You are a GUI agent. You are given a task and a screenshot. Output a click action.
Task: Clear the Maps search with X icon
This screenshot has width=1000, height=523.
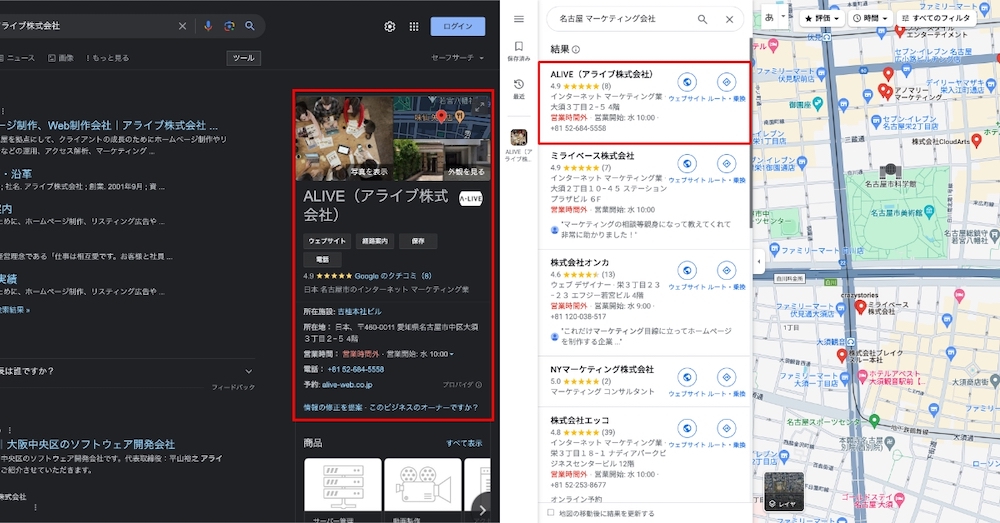pos(730,20)
